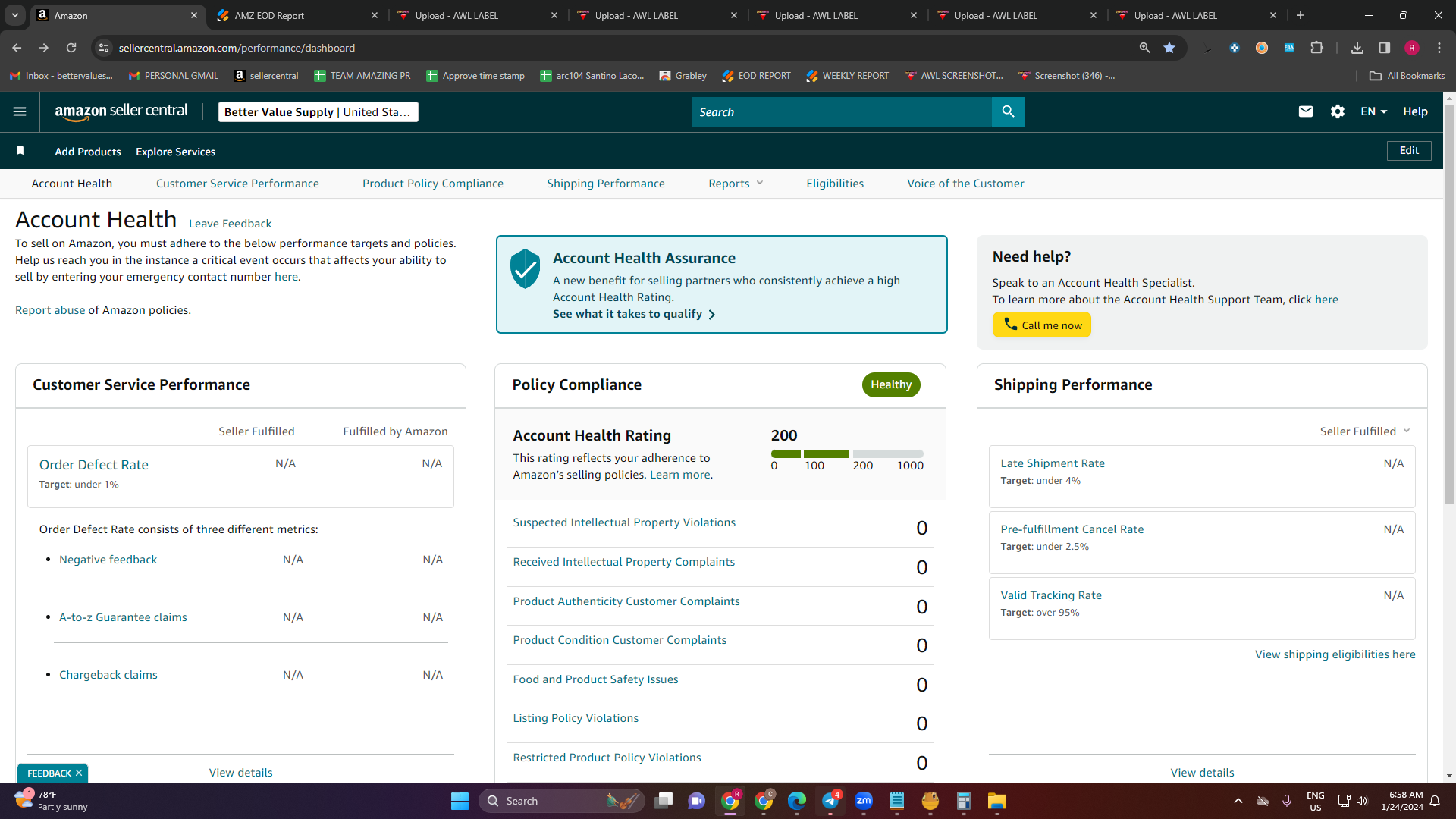Click the page vertical scrollbar

[x=1449, y=303]
